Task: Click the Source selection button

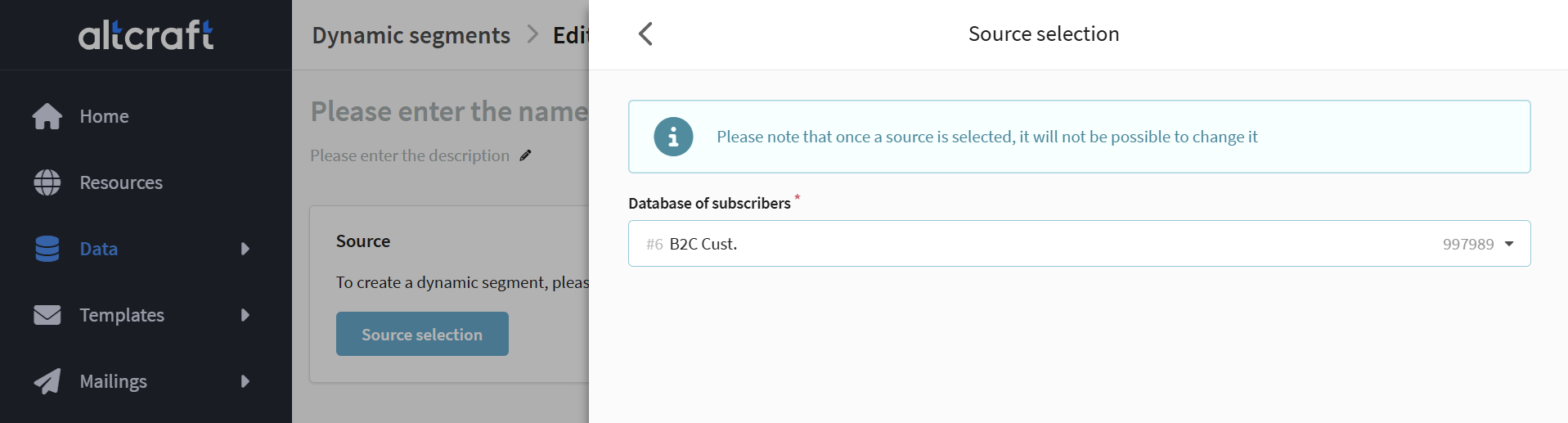Action: 422,334
